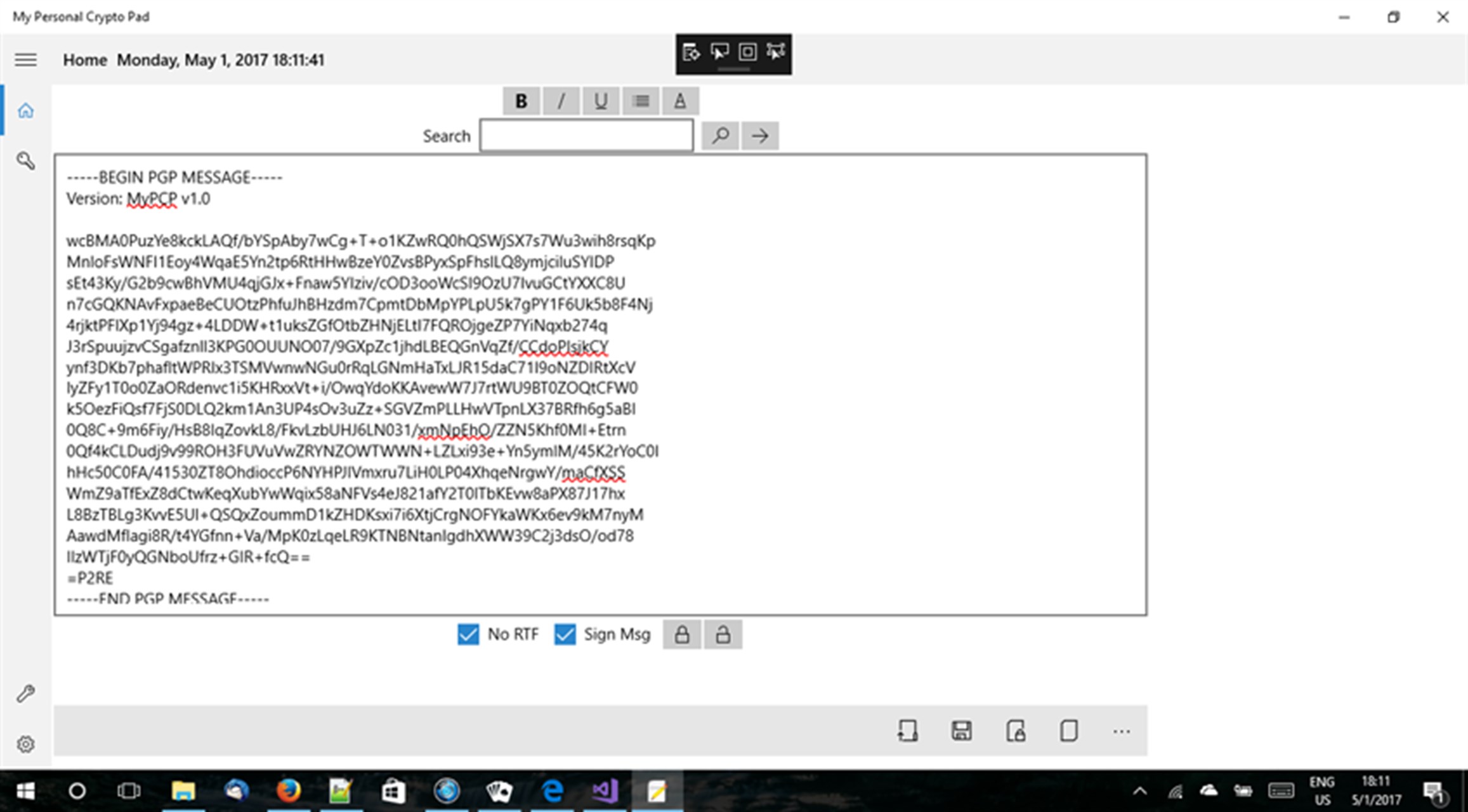This screenshot has width=1468, height=812.
Task: Select the closed padlock icon next to Sign Msg
Action: click(x=682, y=634)
